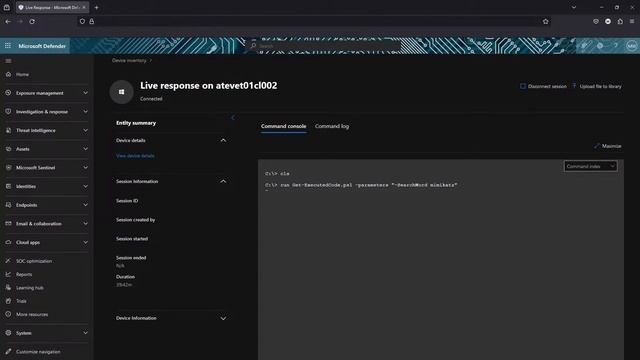Click the browser reload icon

tap(32, 21)
